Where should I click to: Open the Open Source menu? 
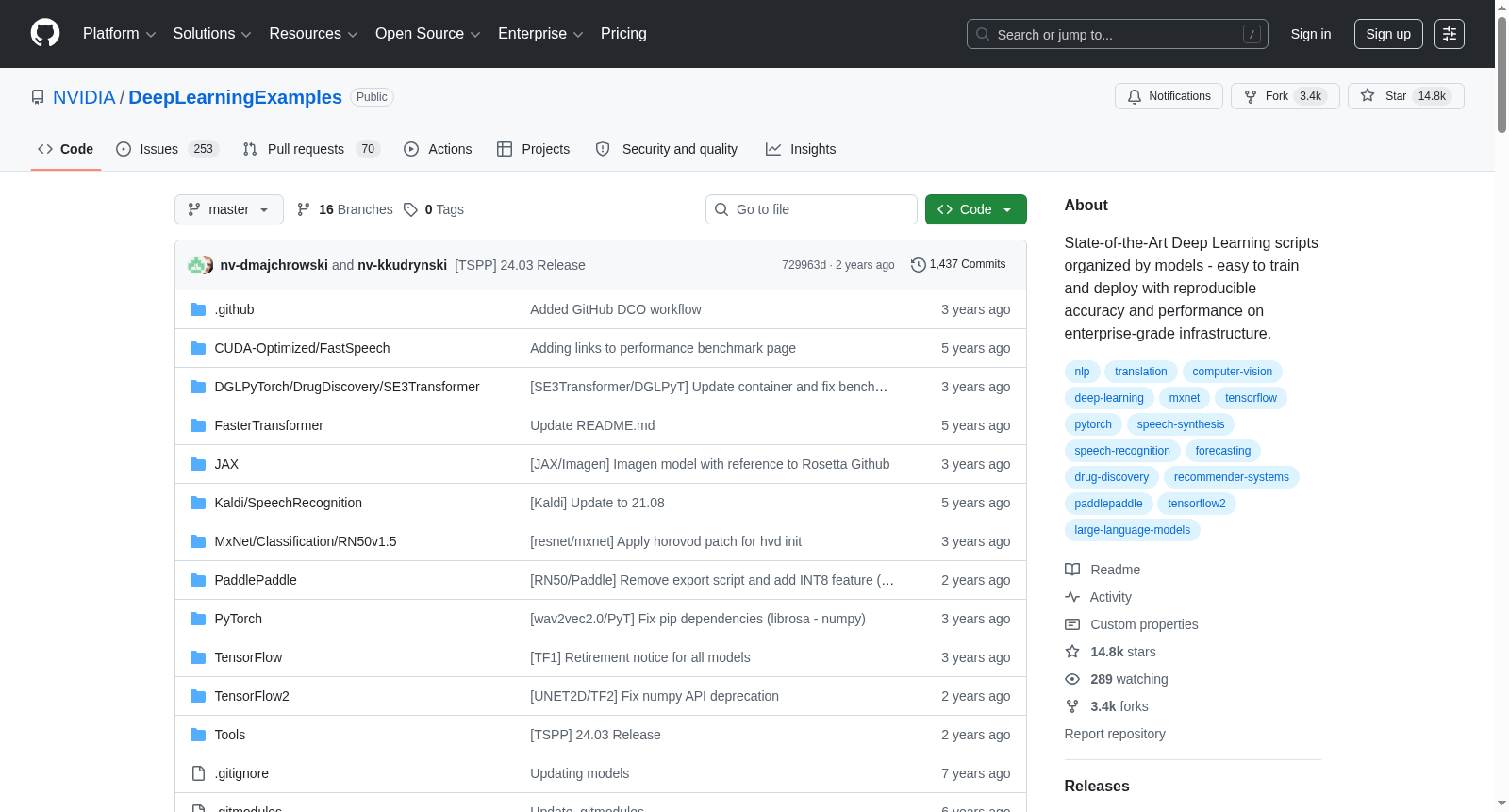coord(427,34)
